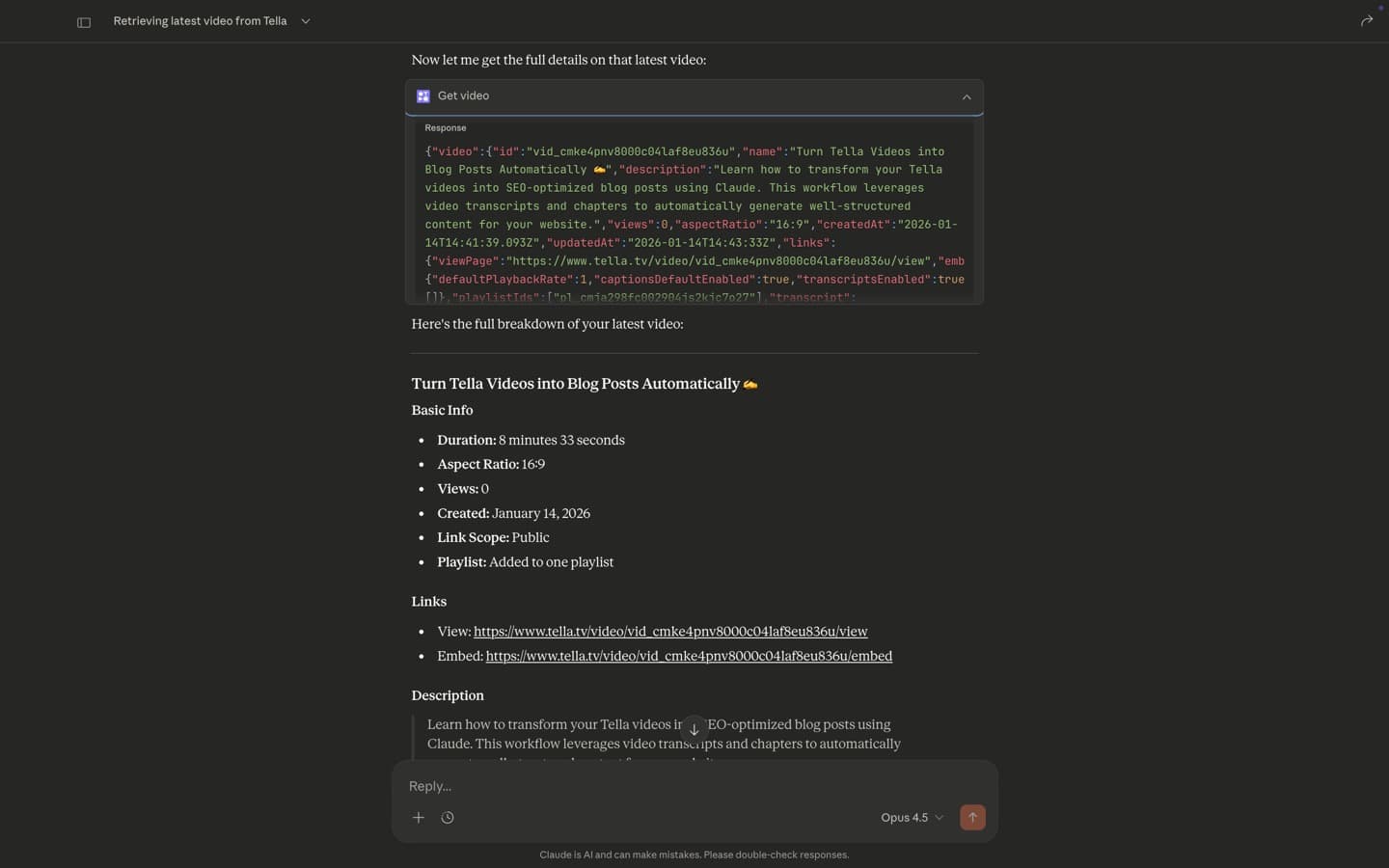The width and height of the screenshot is (1389, 868).
Task: Toggle the sidebar panel icon
Action: [x=84, y=20]
